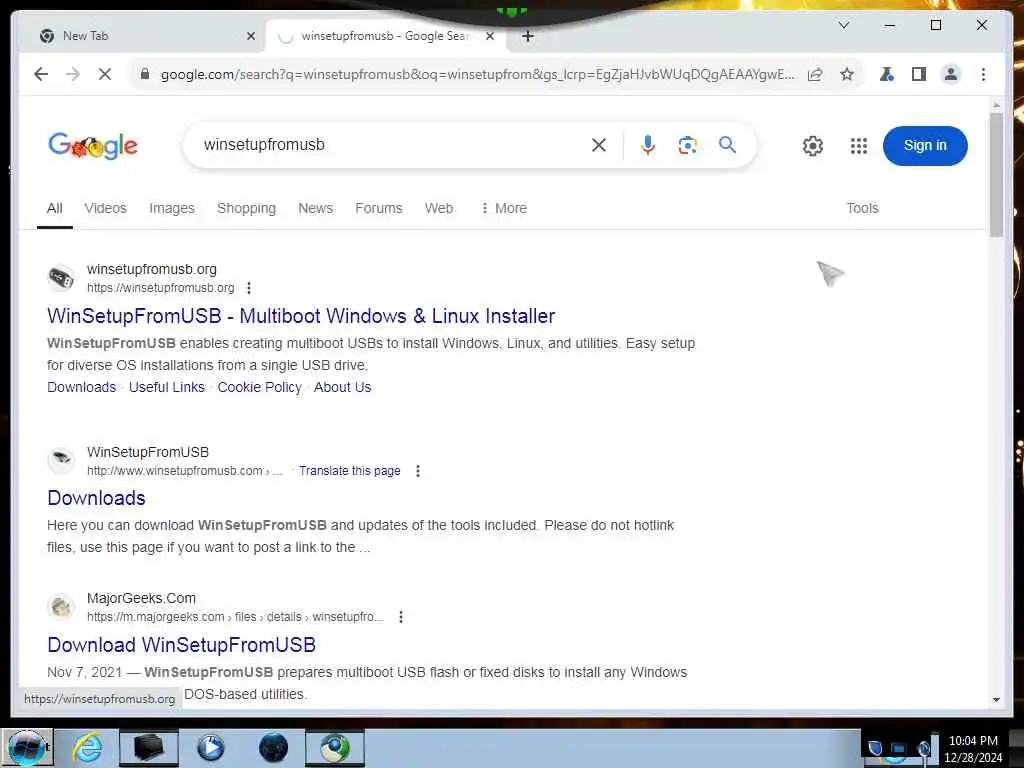This screenshot has height=768, width=1024.
Task: Open Windows Media Player from taskbar
Action: 210,748
